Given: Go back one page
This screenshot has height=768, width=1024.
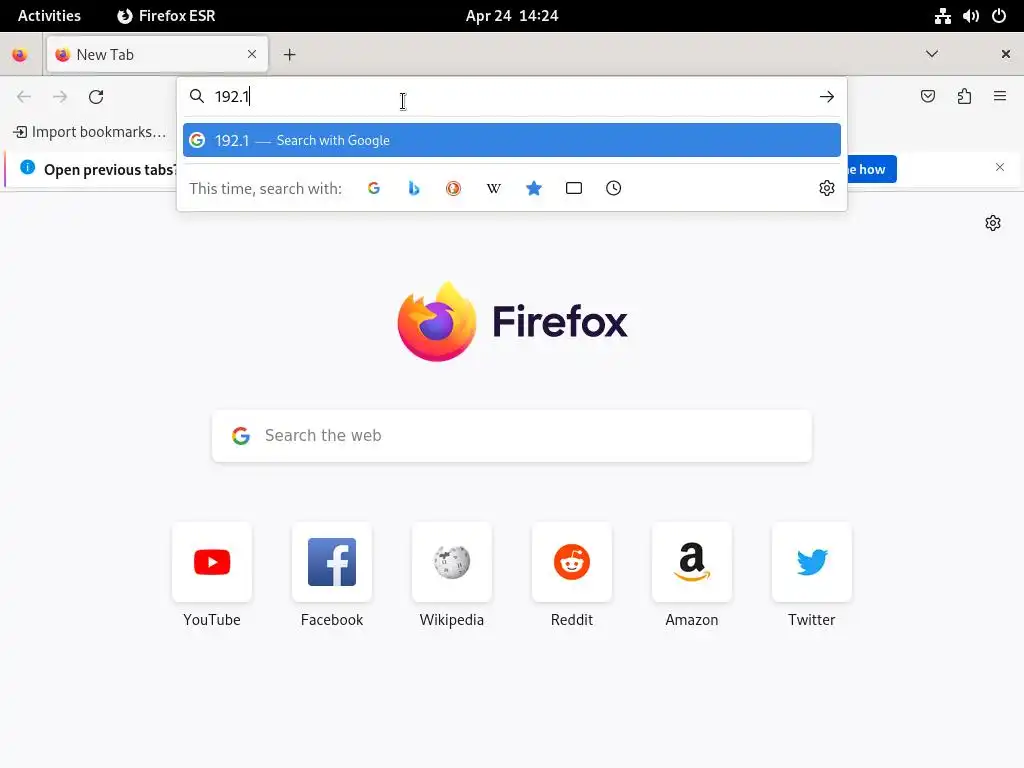Looking at the screenshot, I should [24, 97].
